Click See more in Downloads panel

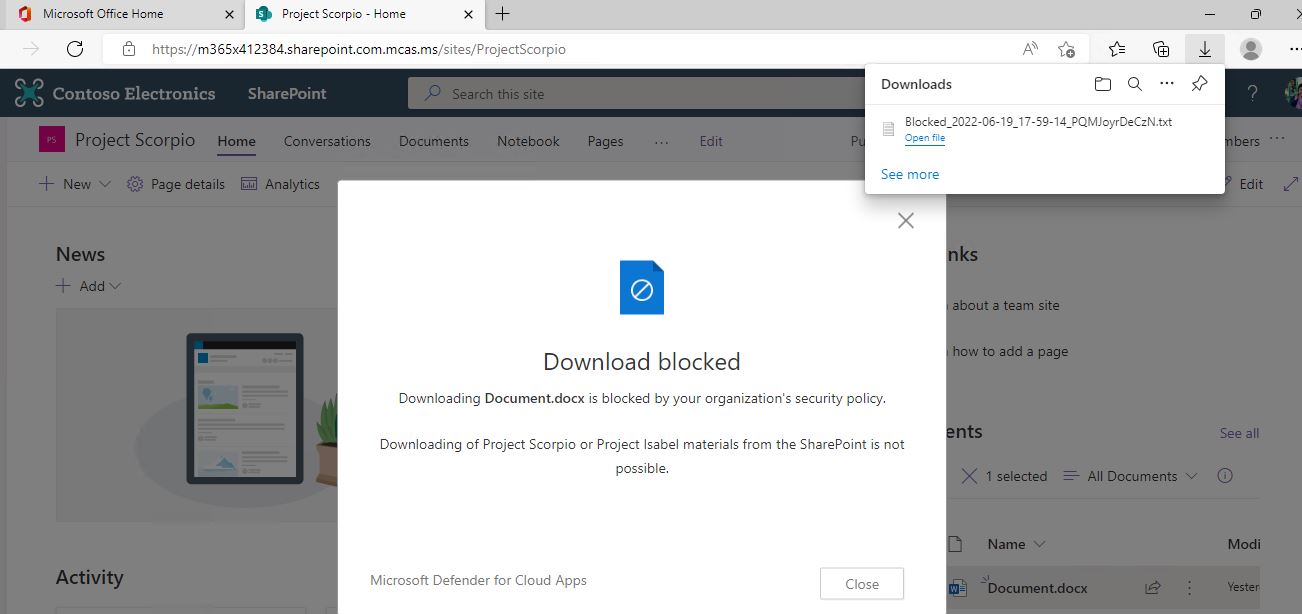coord(909,174)
